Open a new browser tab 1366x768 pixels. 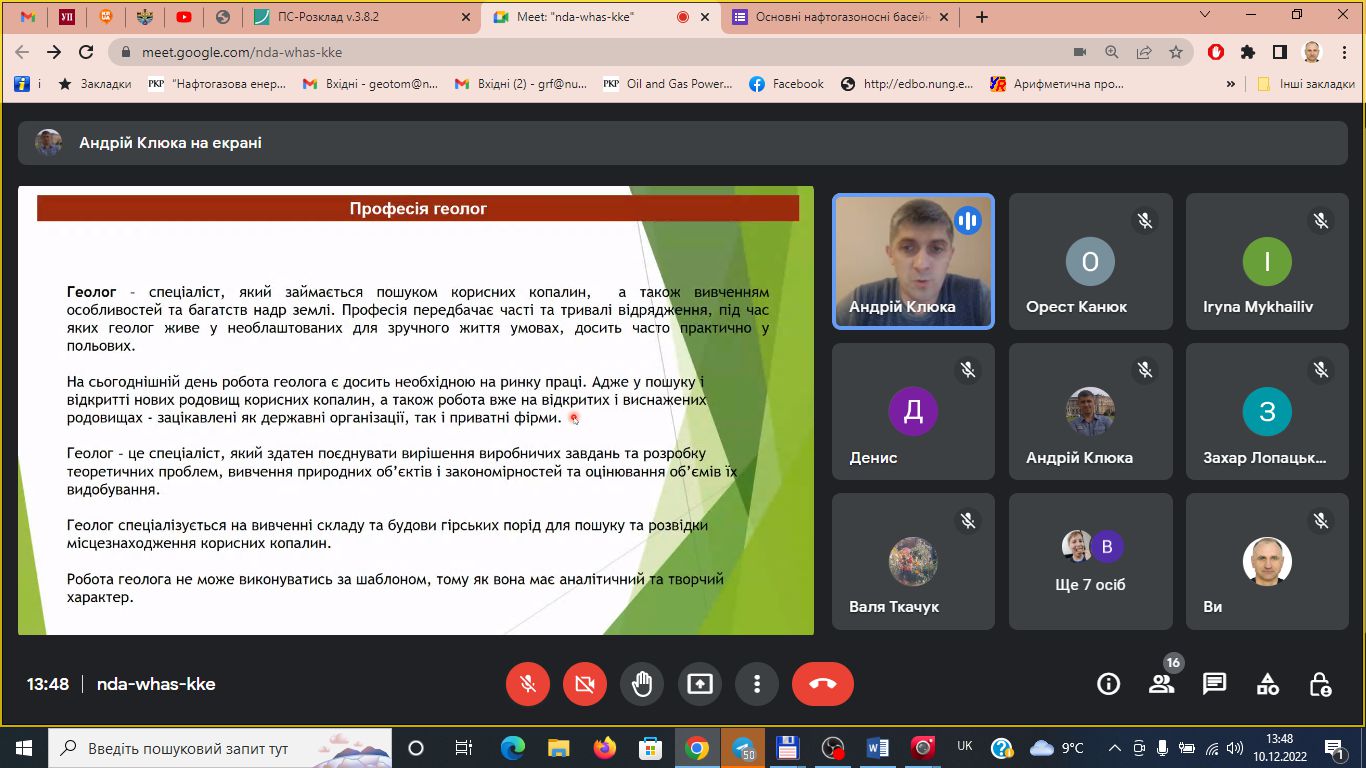pyautogui.click(x=982, y=17)
